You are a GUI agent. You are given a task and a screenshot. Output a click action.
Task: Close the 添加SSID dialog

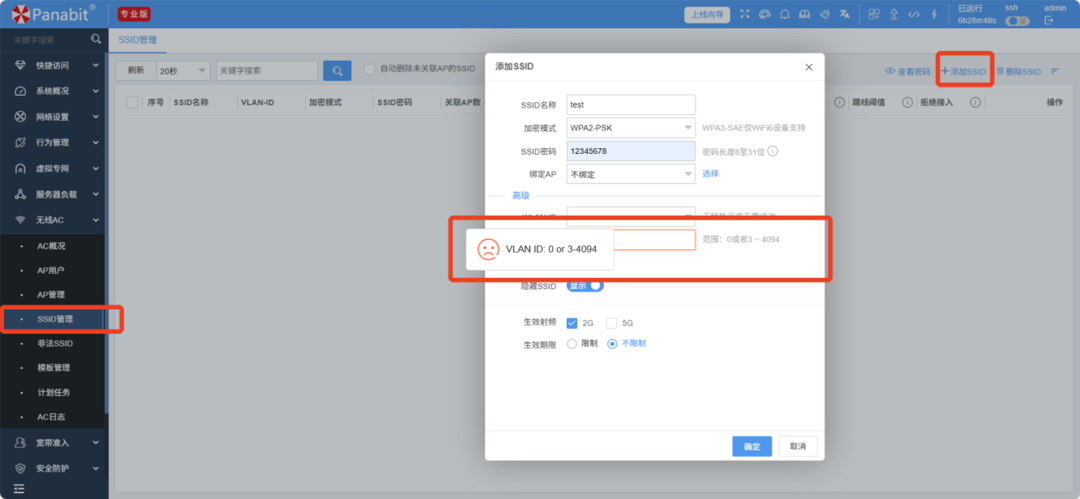[809, 67]
